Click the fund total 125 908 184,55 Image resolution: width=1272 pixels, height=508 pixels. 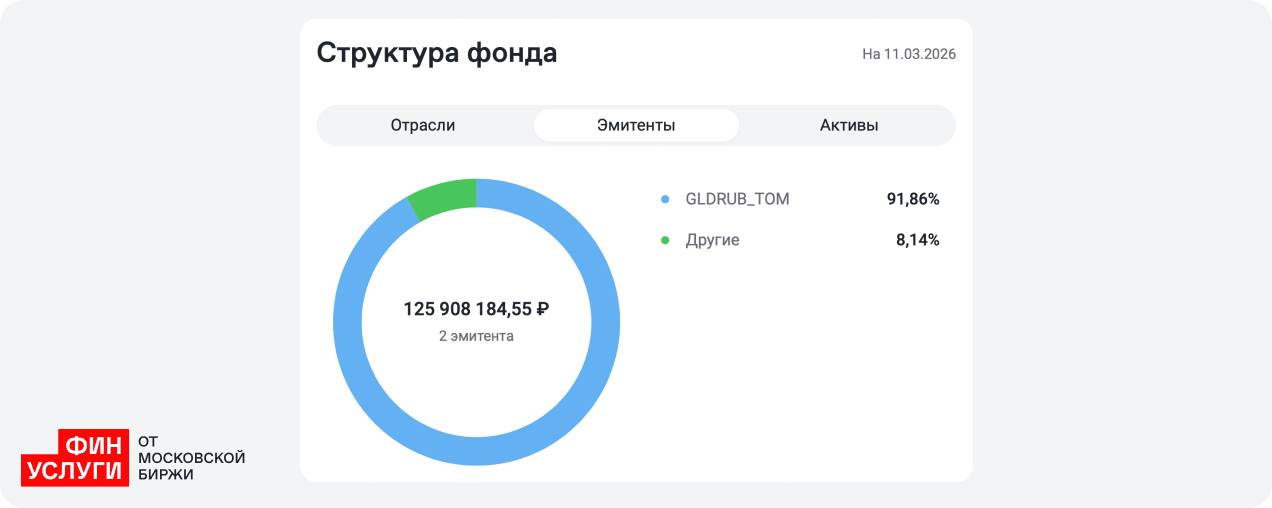click(x=467, y=309)
